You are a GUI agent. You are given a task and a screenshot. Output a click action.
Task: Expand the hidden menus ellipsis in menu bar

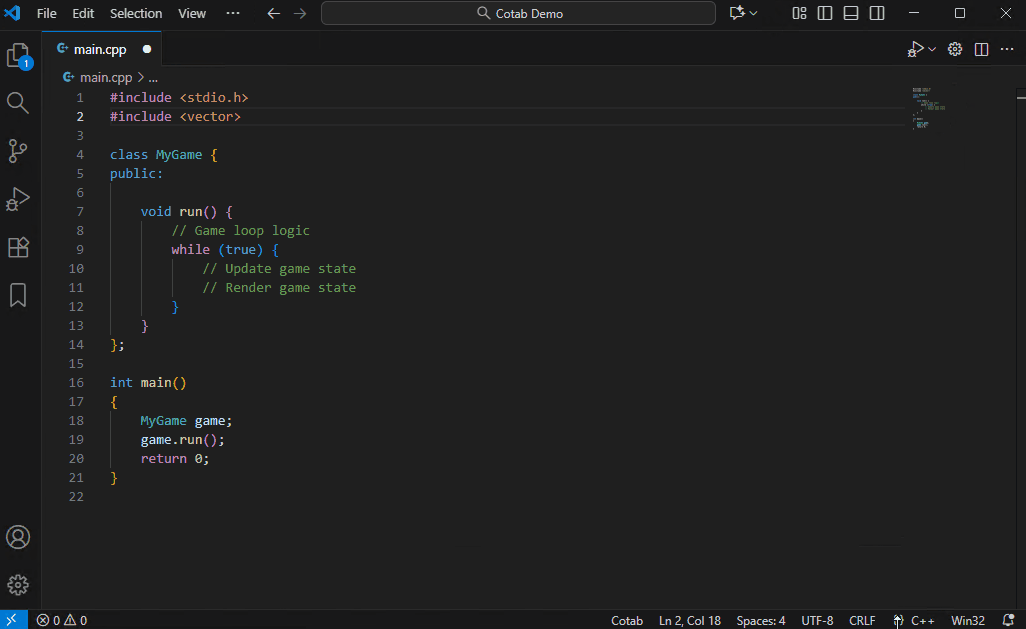[x=233, y=13]
